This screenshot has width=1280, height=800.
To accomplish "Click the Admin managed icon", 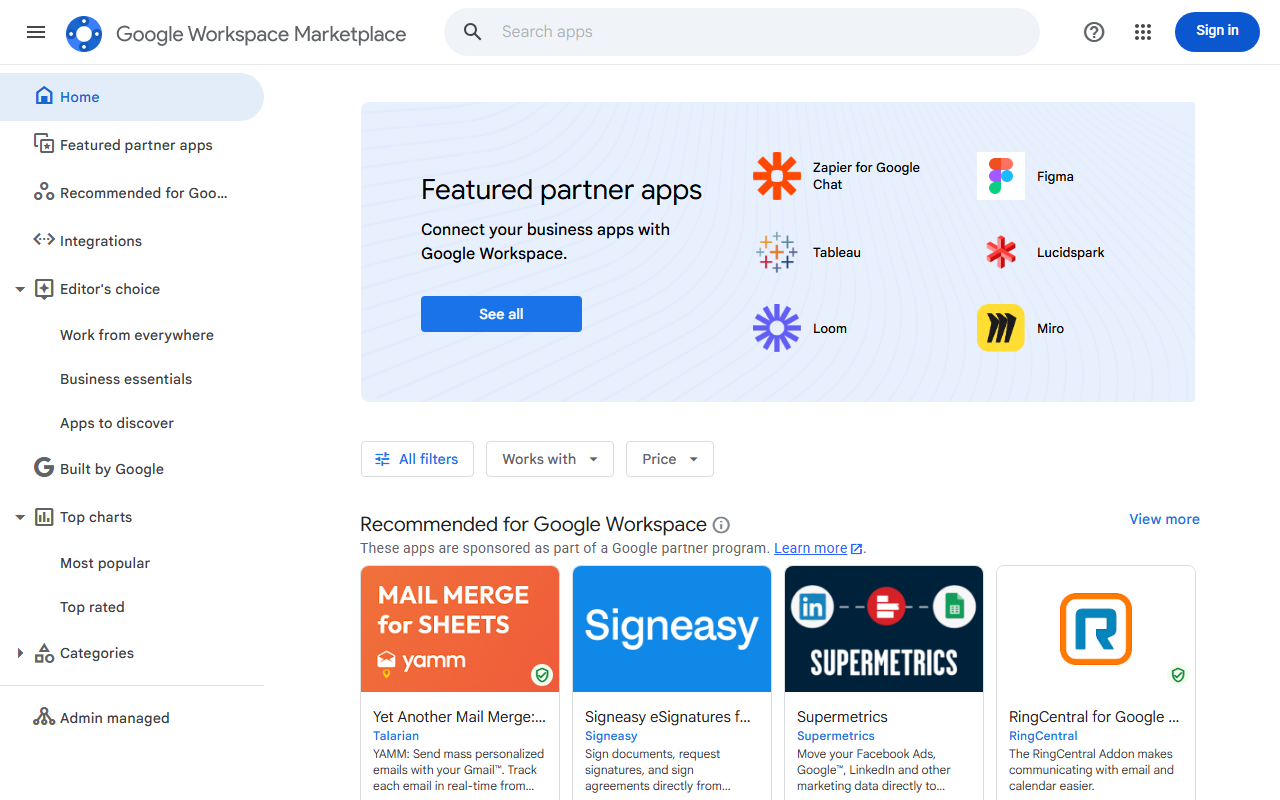I will point(44,717).
